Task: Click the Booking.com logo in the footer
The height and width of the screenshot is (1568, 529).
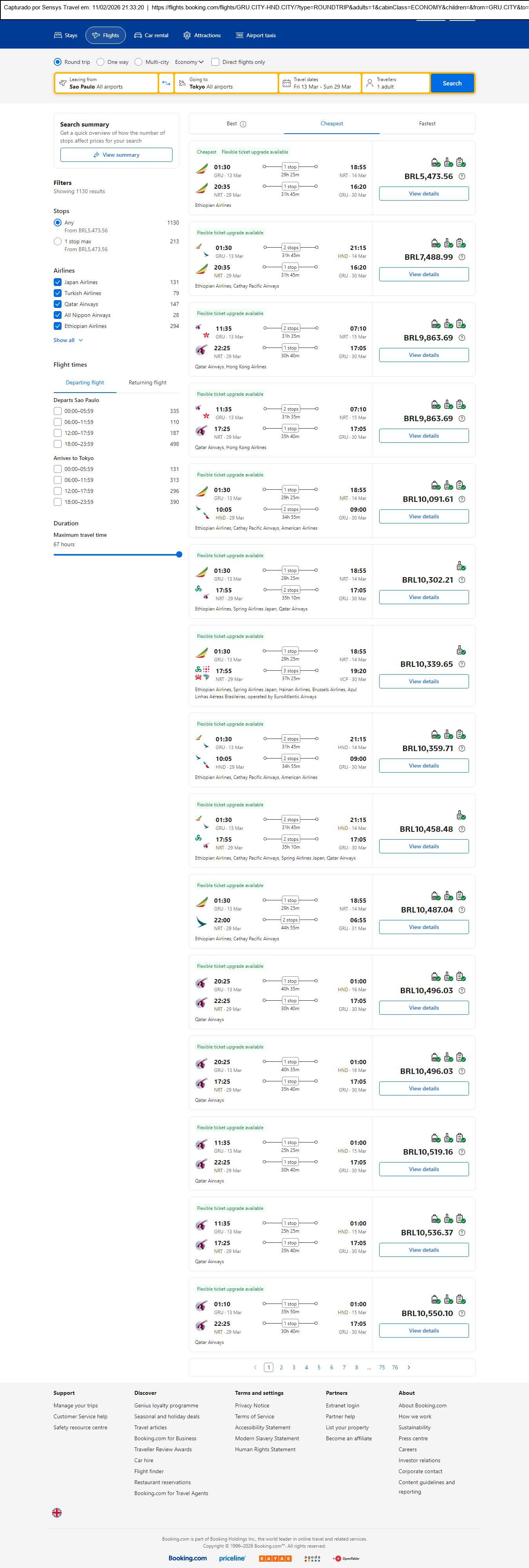Action: [187, 1558]
